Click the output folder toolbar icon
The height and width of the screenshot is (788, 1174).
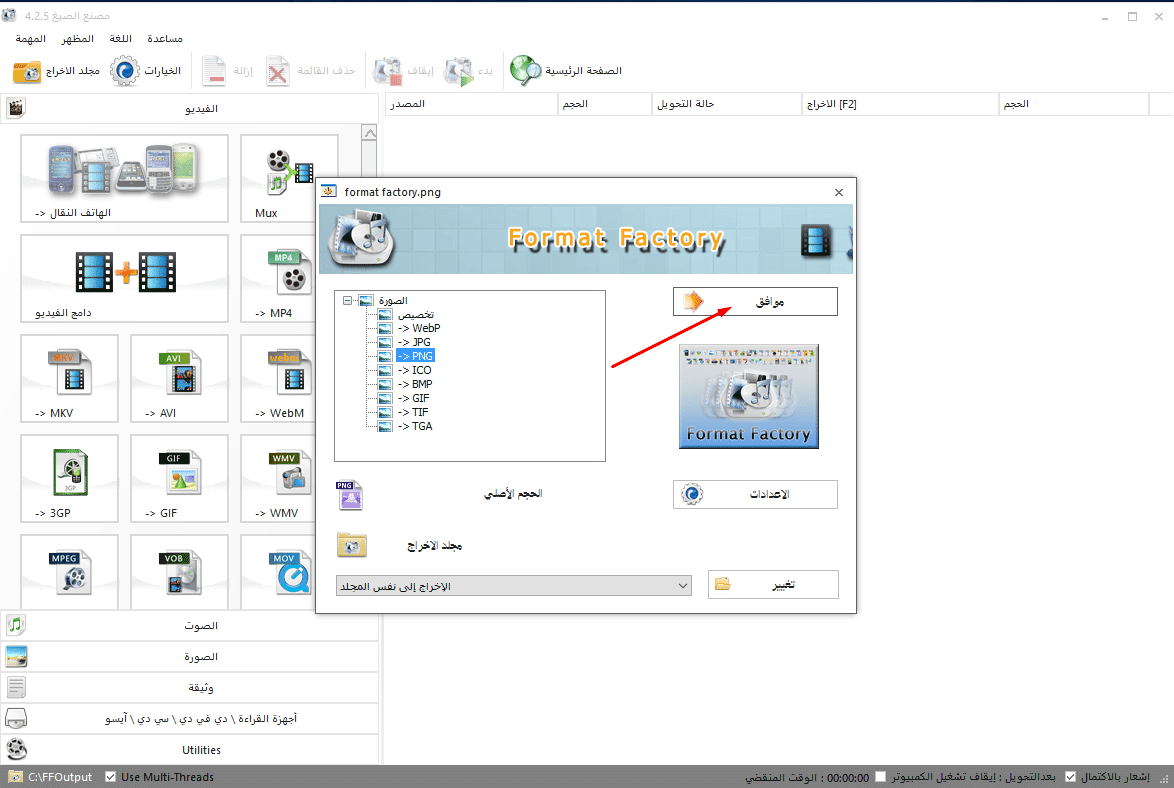click(27, 72)
